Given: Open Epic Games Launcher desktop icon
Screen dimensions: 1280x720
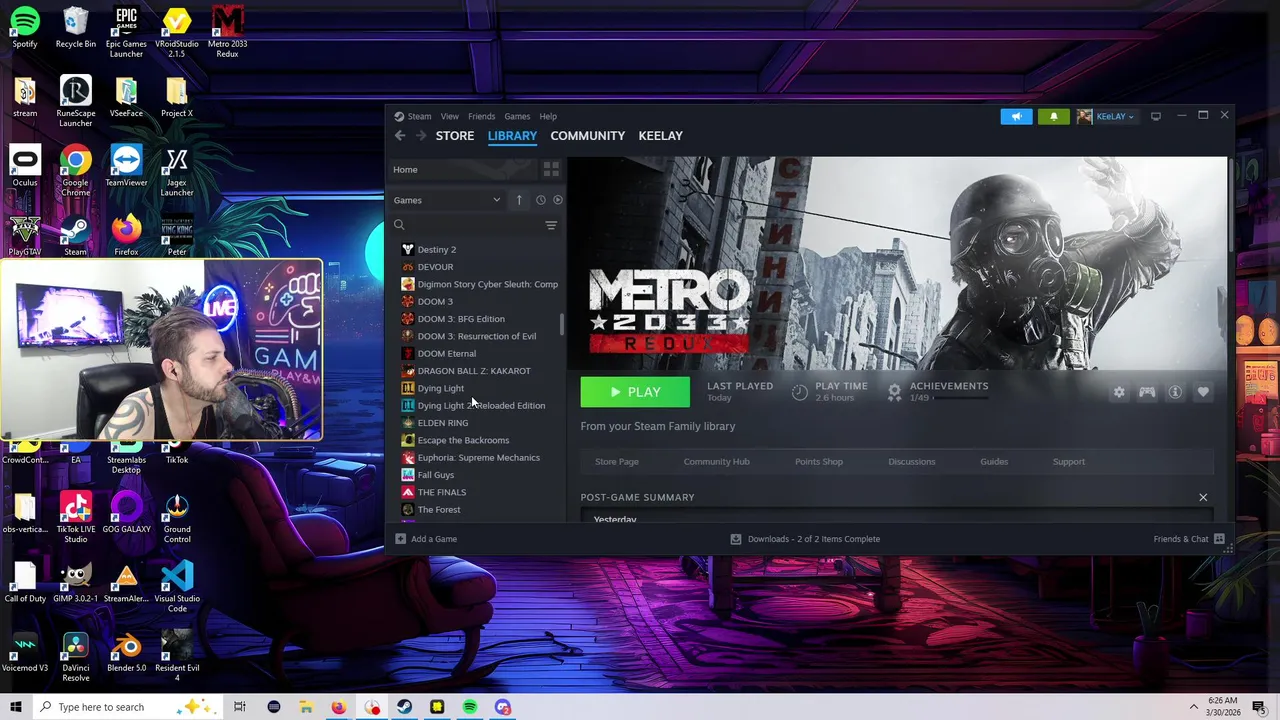Looking at the screenshot, I should pyautogui.click(x=126, y=32).
